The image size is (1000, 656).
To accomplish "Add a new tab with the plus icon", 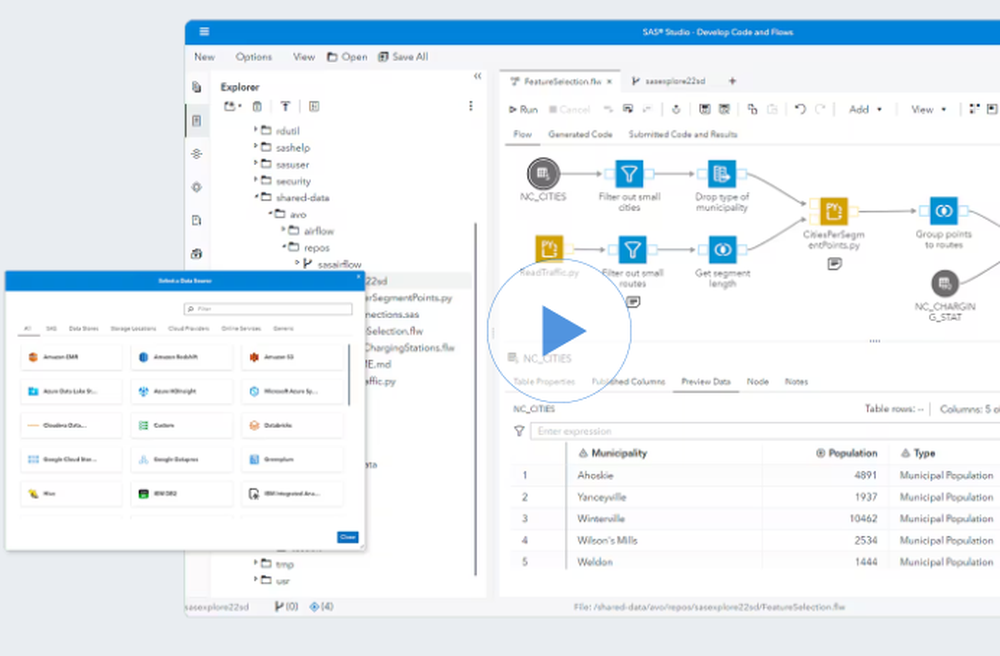I will point(732,81).
